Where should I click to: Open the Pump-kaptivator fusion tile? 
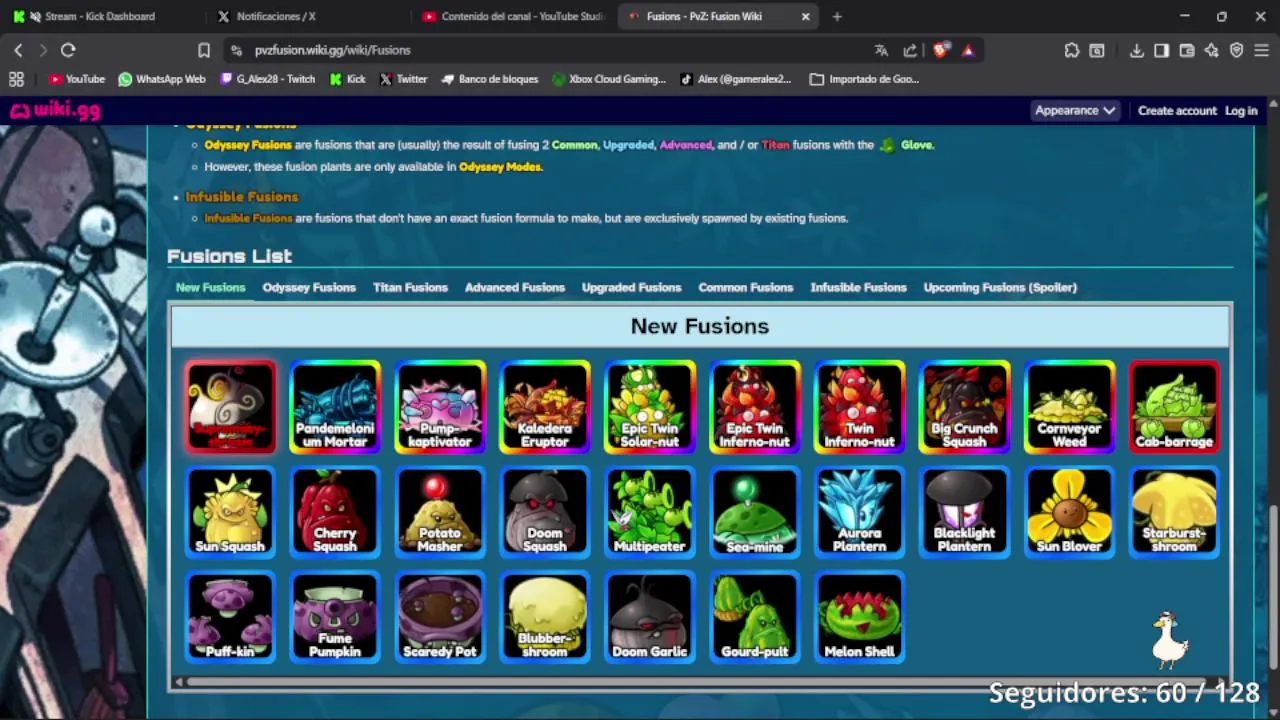(440, 407)
